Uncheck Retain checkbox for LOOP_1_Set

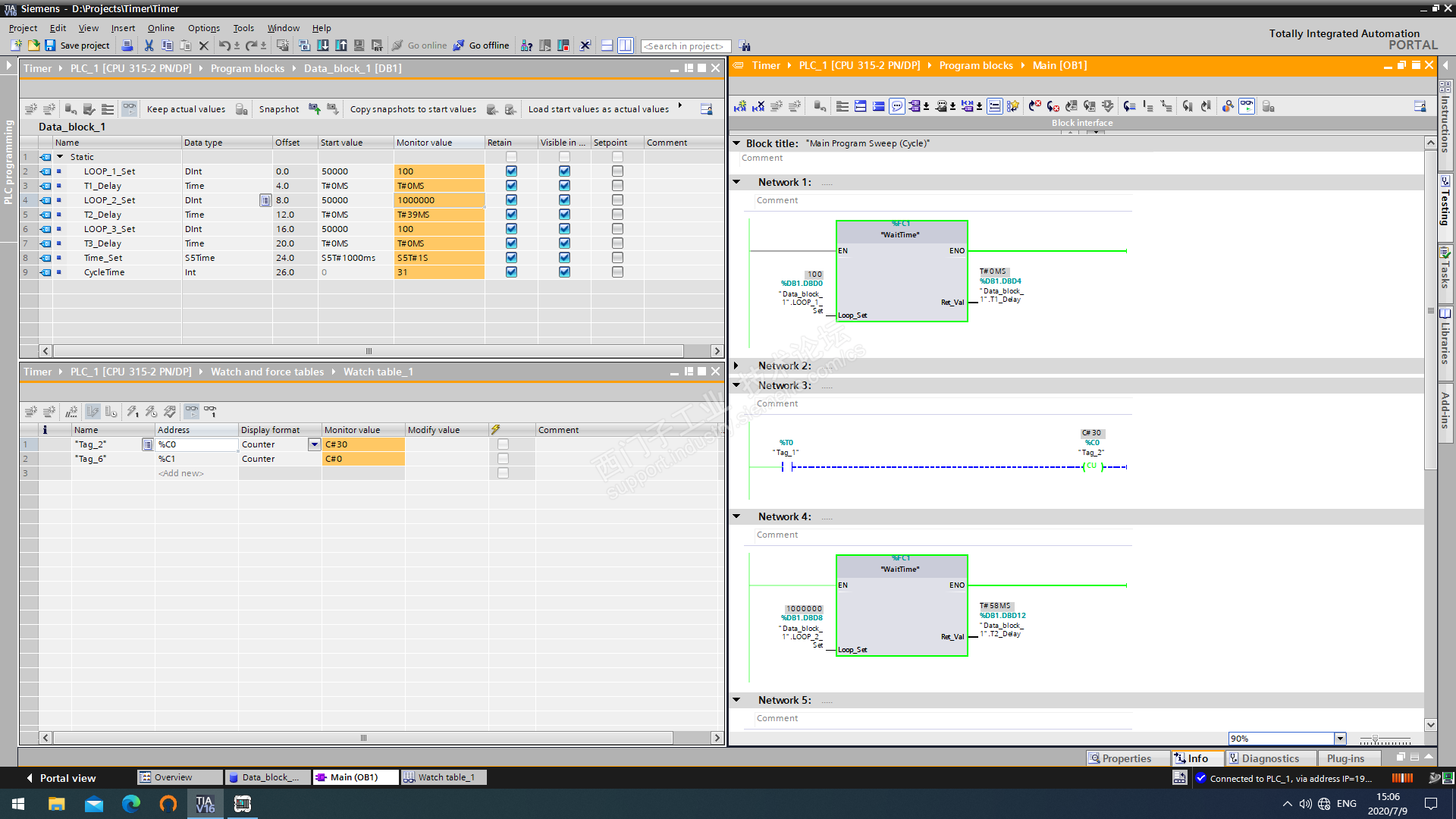[511, 171]
